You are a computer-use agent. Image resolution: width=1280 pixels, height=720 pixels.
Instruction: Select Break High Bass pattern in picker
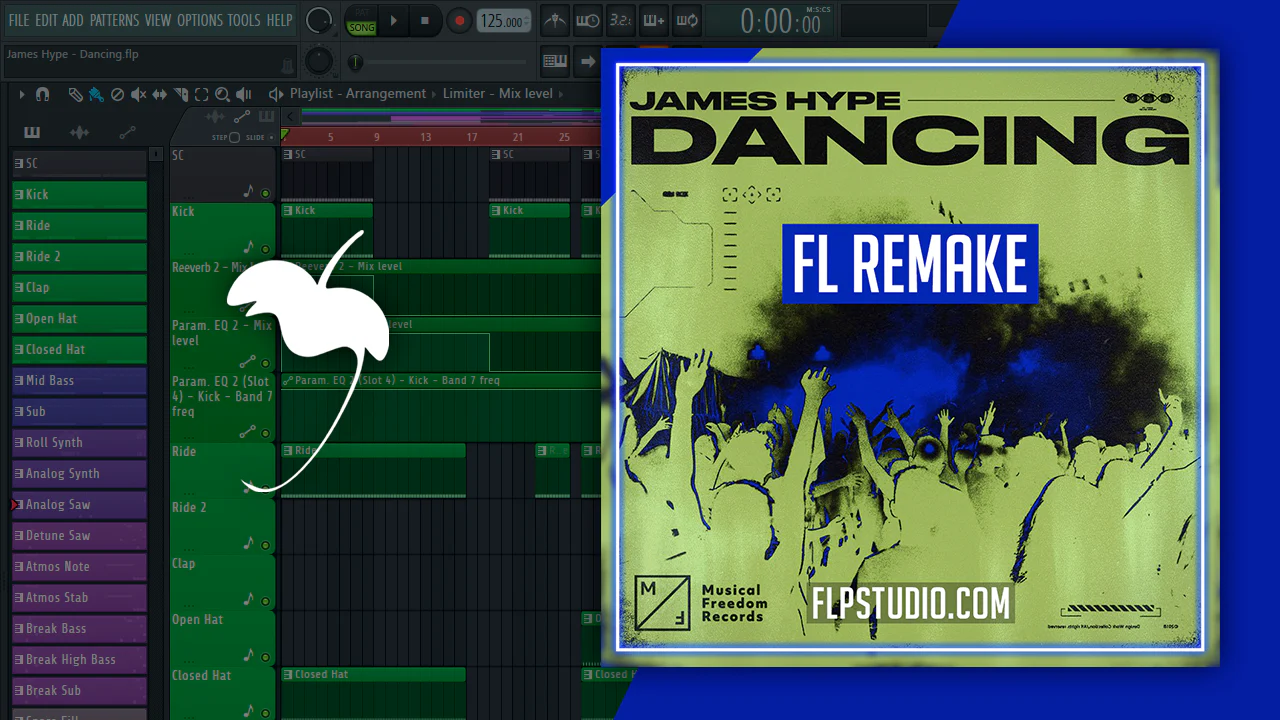pos(79,659)
